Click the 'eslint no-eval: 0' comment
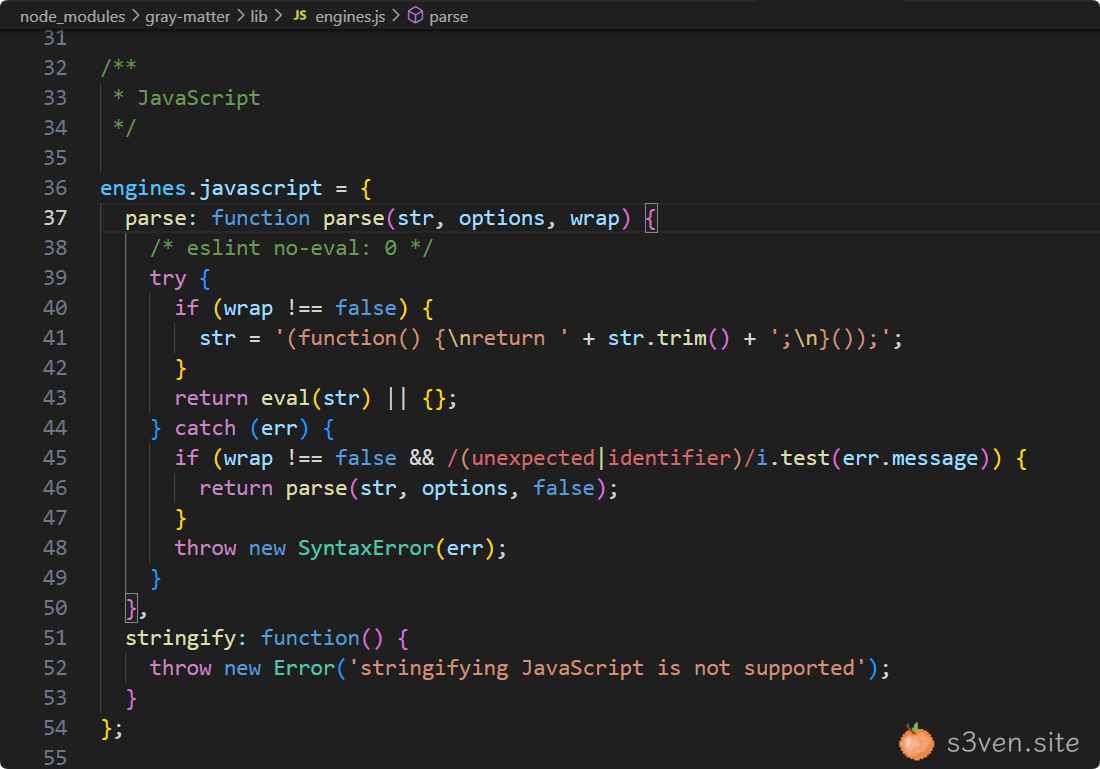1100x769 pixels. tap(291, 248)
